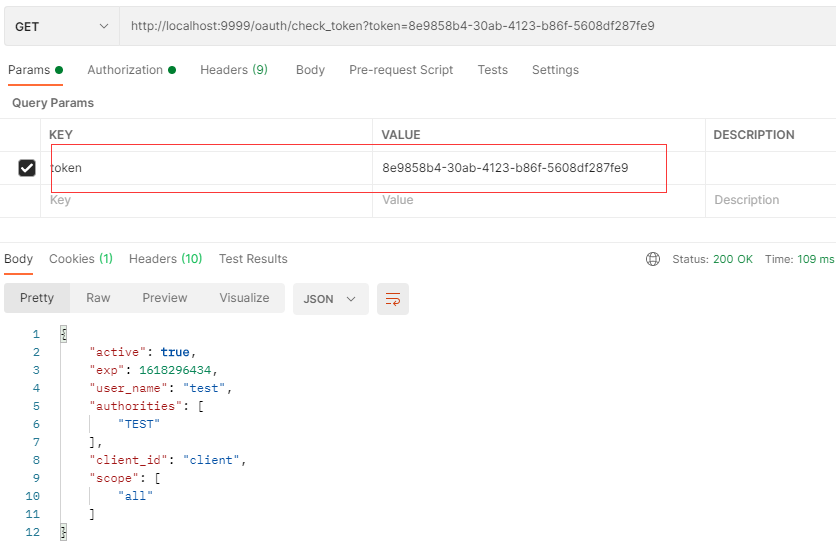Screen dimensions: 836x547
Task: Open the Test Results tab
Action: pos(253,259)
